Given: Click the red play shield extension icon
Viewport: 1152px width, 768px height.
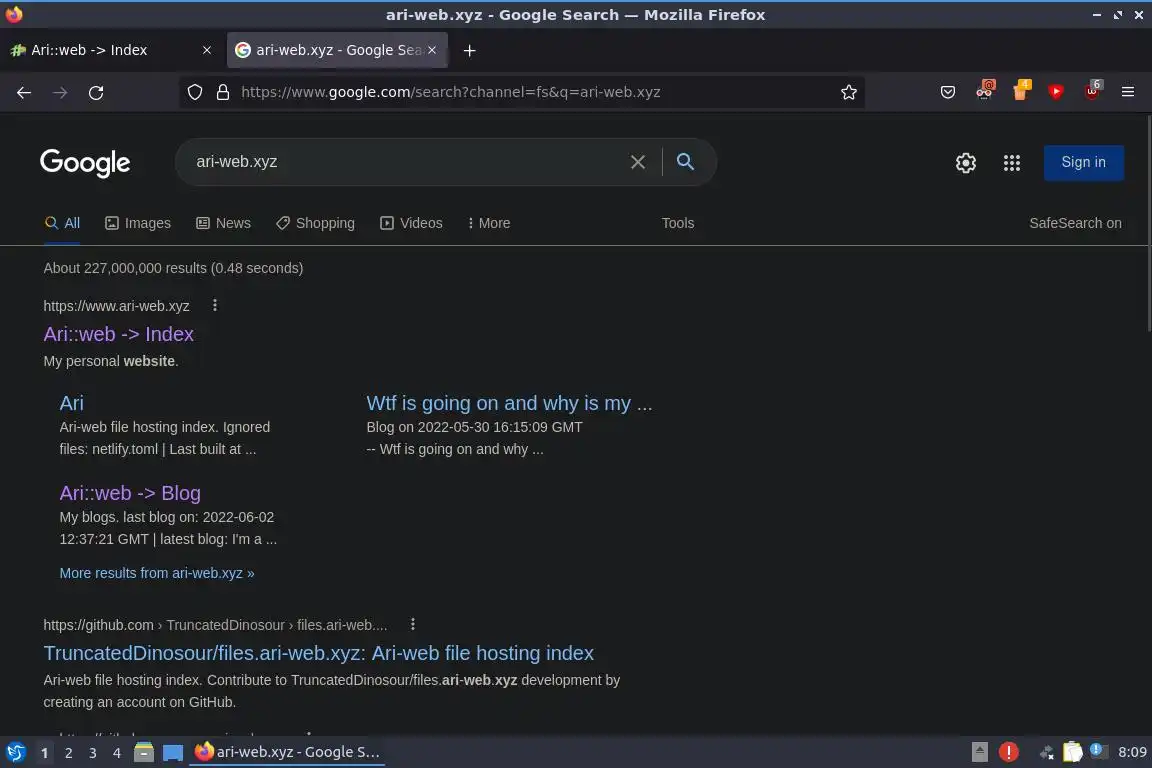Looking at the screenshot, I should click(x=1056, y=92).
